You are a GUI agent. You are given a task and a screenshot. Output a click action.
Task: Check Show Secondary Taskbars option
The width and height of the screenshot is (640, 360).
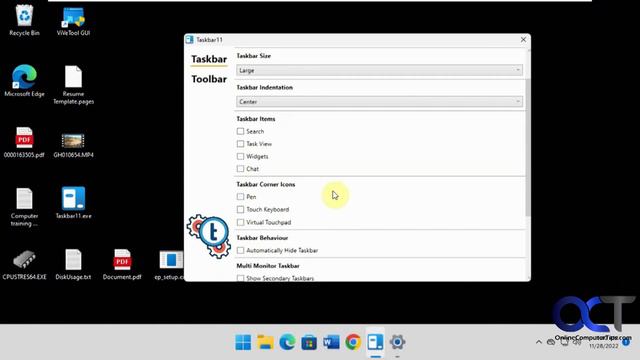click(240, 278)
